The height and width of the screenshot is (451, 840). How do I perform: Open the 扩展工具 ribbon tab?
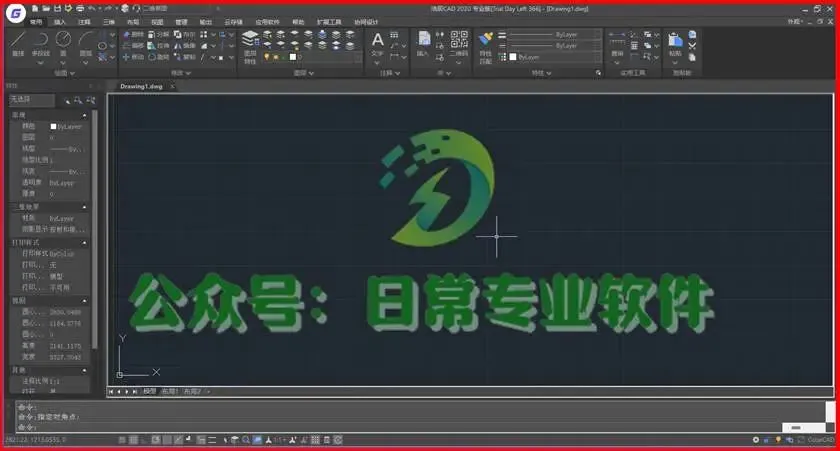(x=329, y=22)
